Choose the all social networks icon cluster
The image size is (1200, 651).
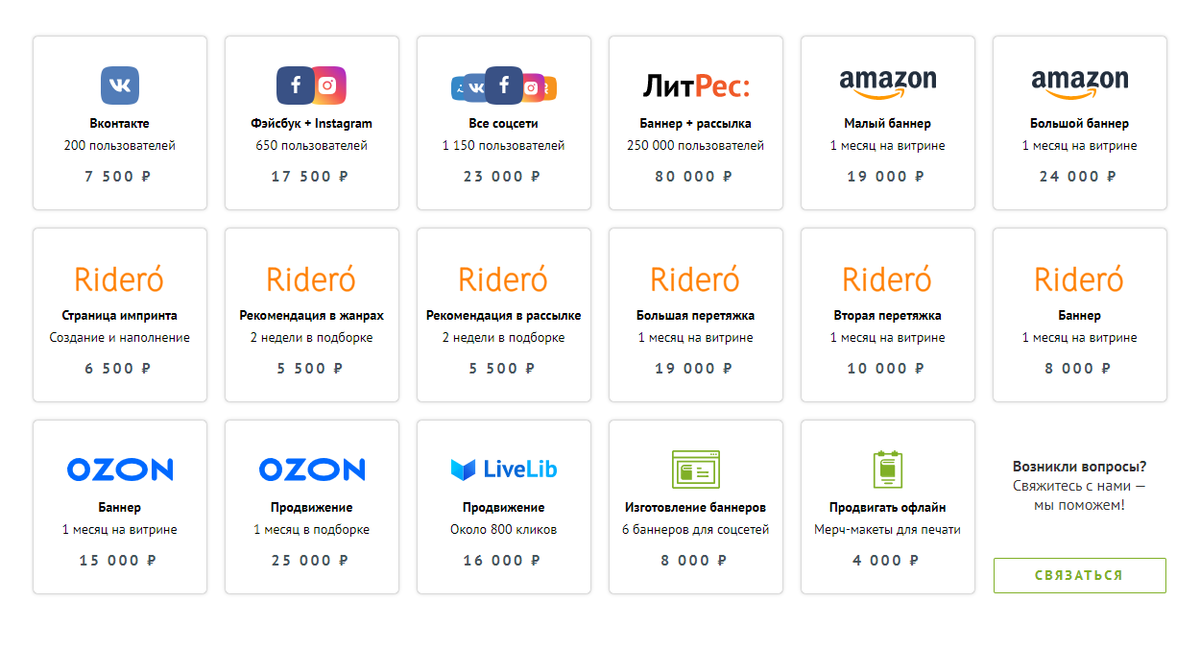click(x=503, y=87)
